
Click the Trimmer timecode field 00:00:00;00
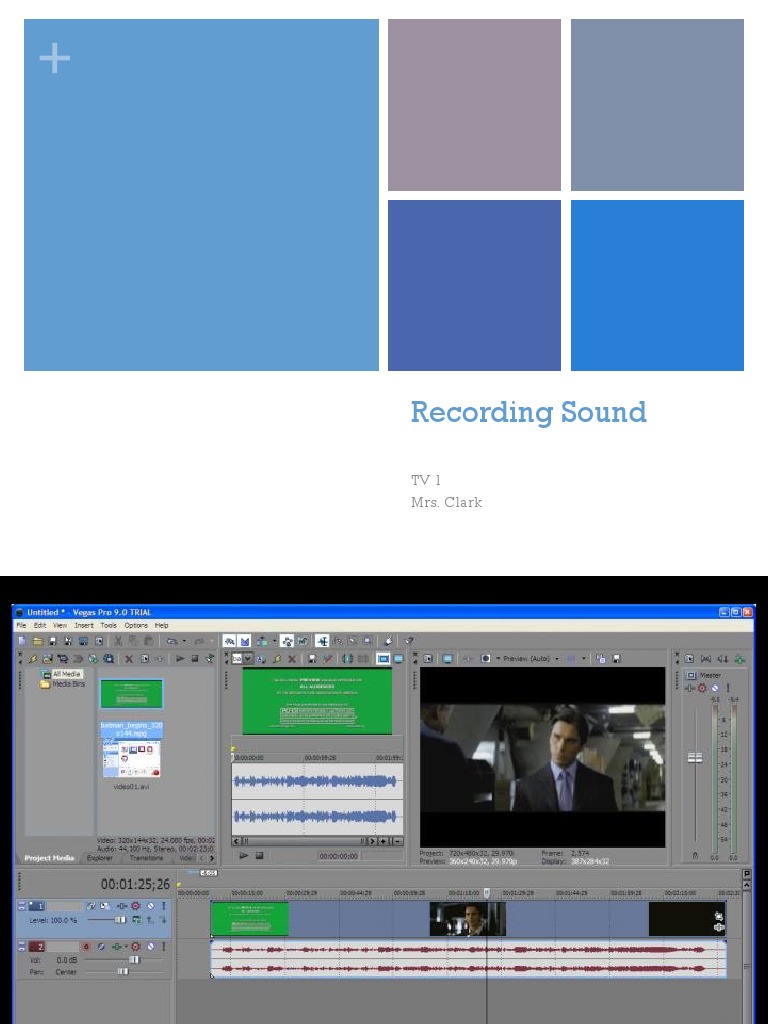[338, 856]
